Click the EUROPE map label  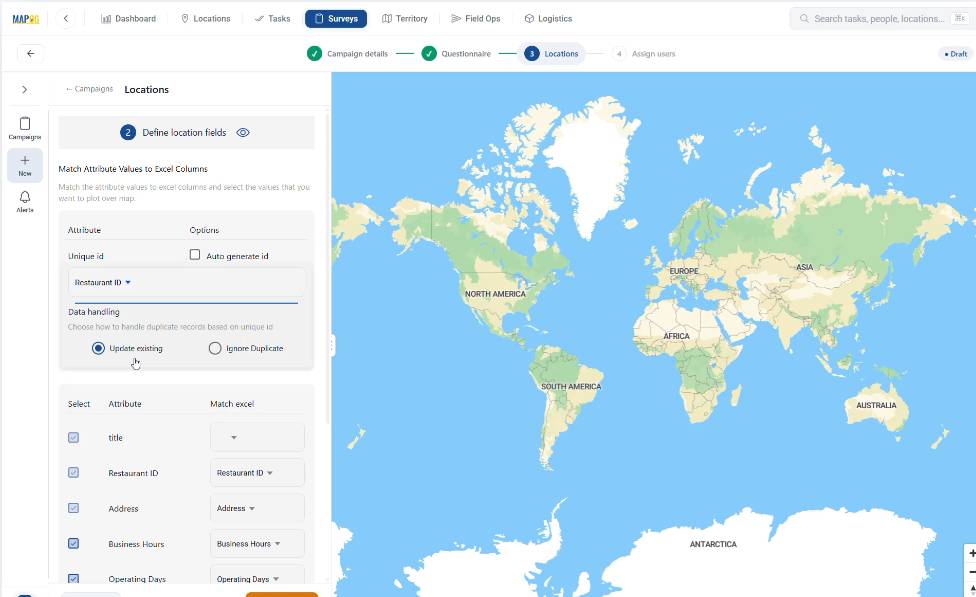[683, 271]
